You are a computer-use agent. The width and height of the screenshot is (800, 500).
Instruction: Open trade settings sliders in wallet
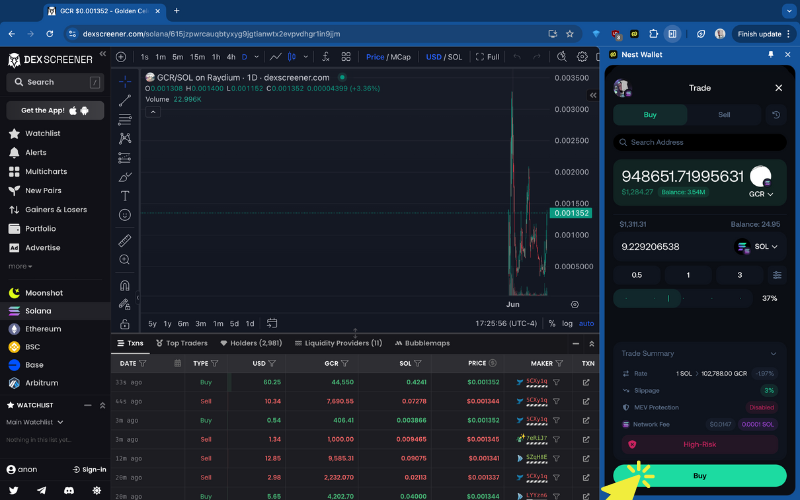777,275
